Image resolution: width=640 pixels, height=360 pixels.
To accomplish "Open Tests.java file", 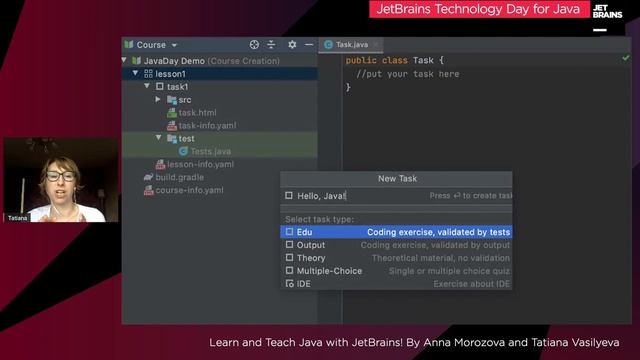I will coord(211,151).
